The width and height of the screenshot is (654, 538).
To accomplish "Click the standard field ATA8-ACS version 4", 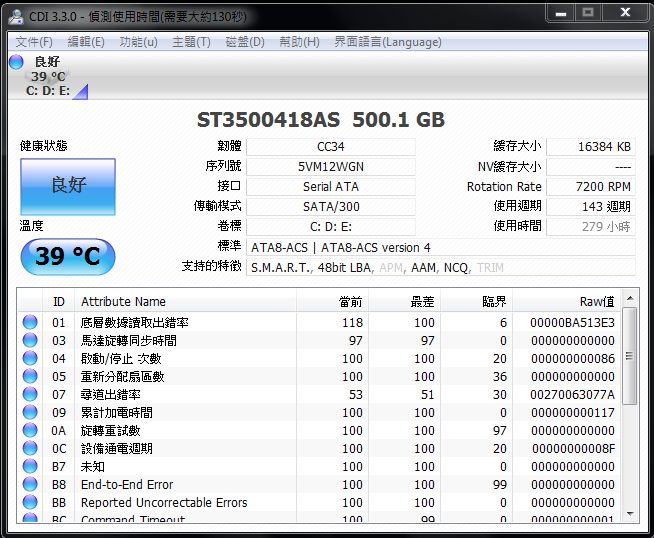I will coord(441,247).
